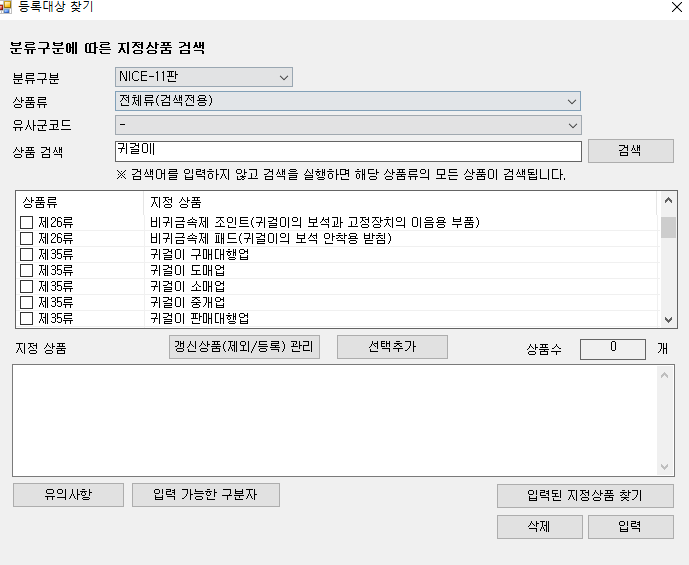Click the 입력된 지정상품 찾기 button

pos(585,496)
